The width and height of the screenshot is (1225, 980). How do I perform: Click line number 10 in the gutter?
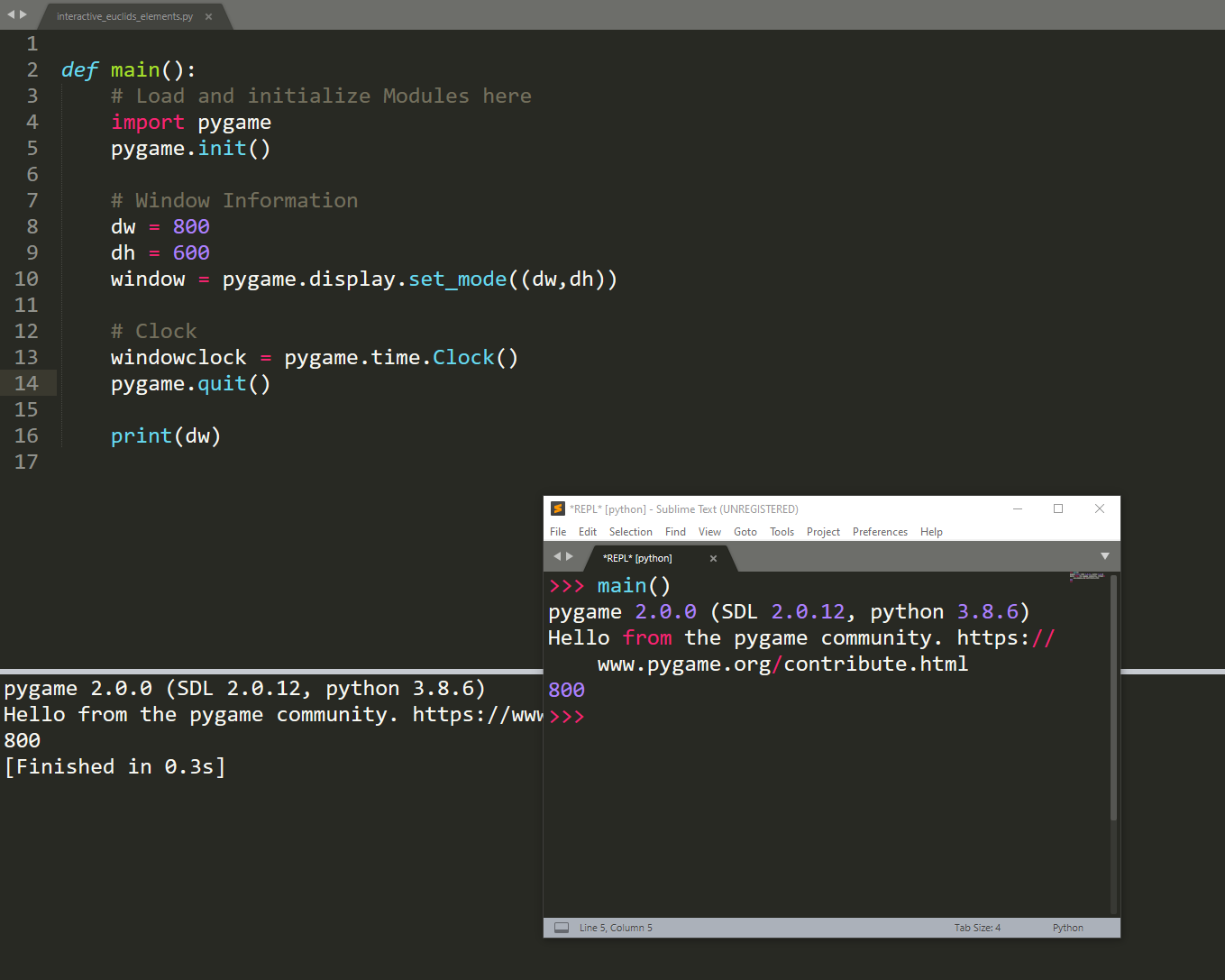click(26, 279)
